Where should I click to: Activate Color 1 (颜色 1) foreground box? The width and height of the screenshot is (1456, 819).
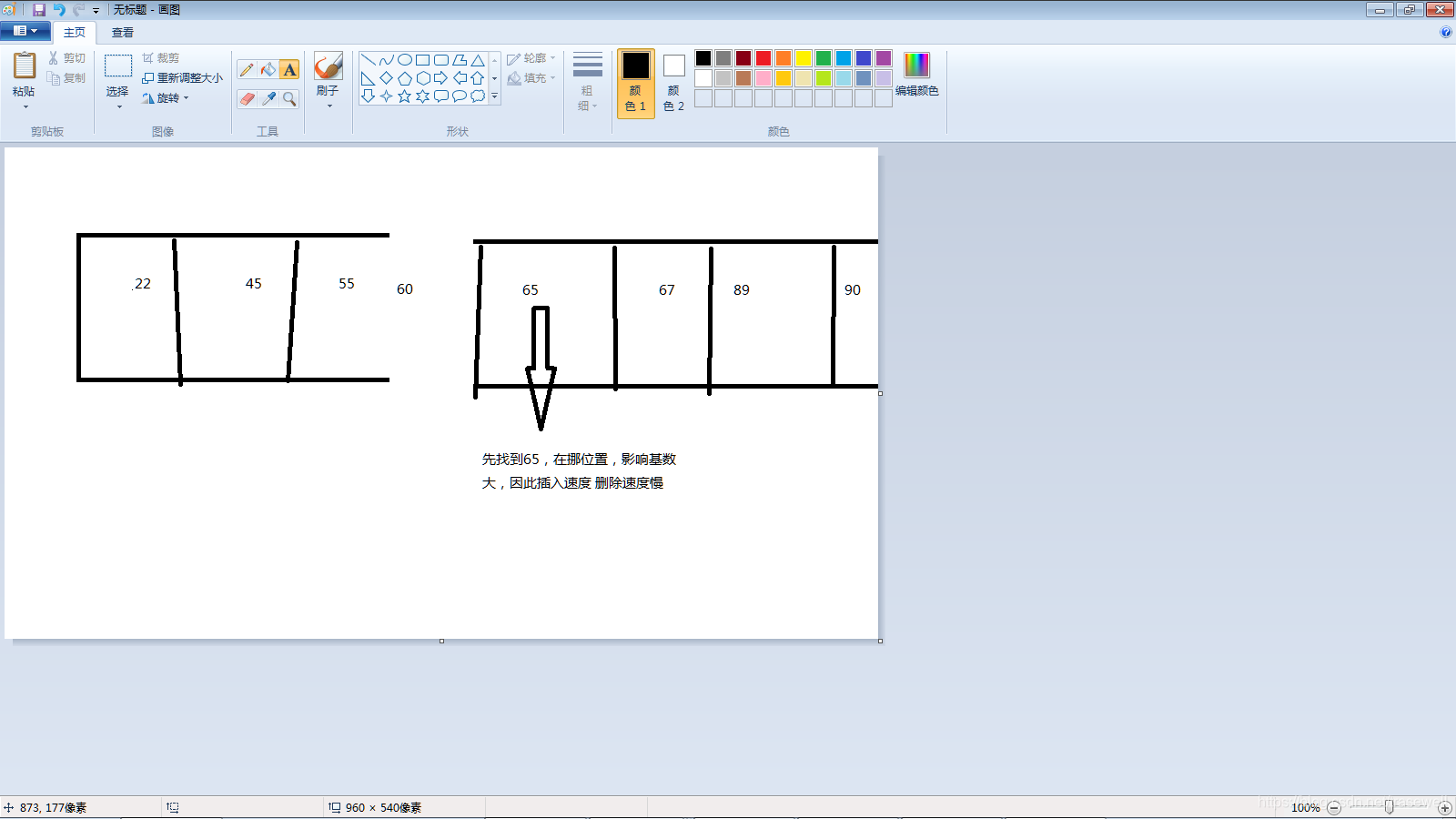tap(636, 84)
